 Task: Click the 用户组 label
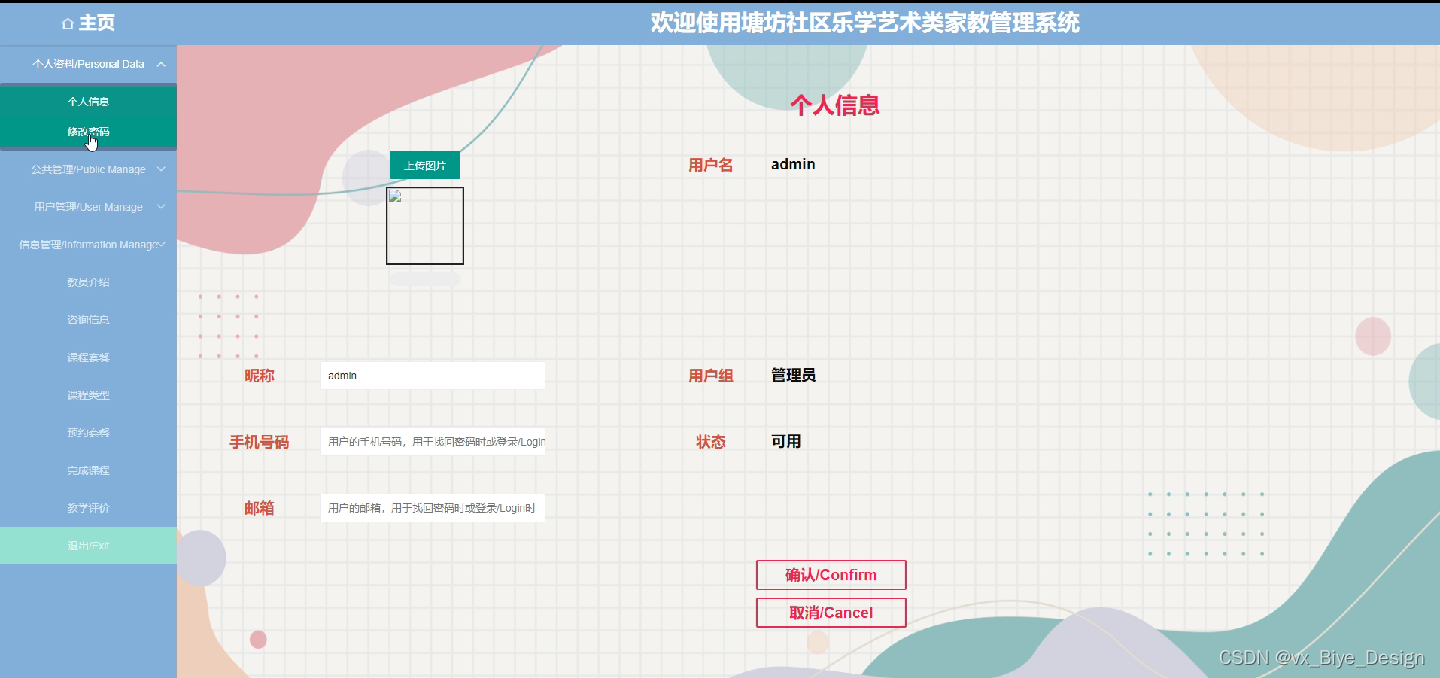(711, 376)
